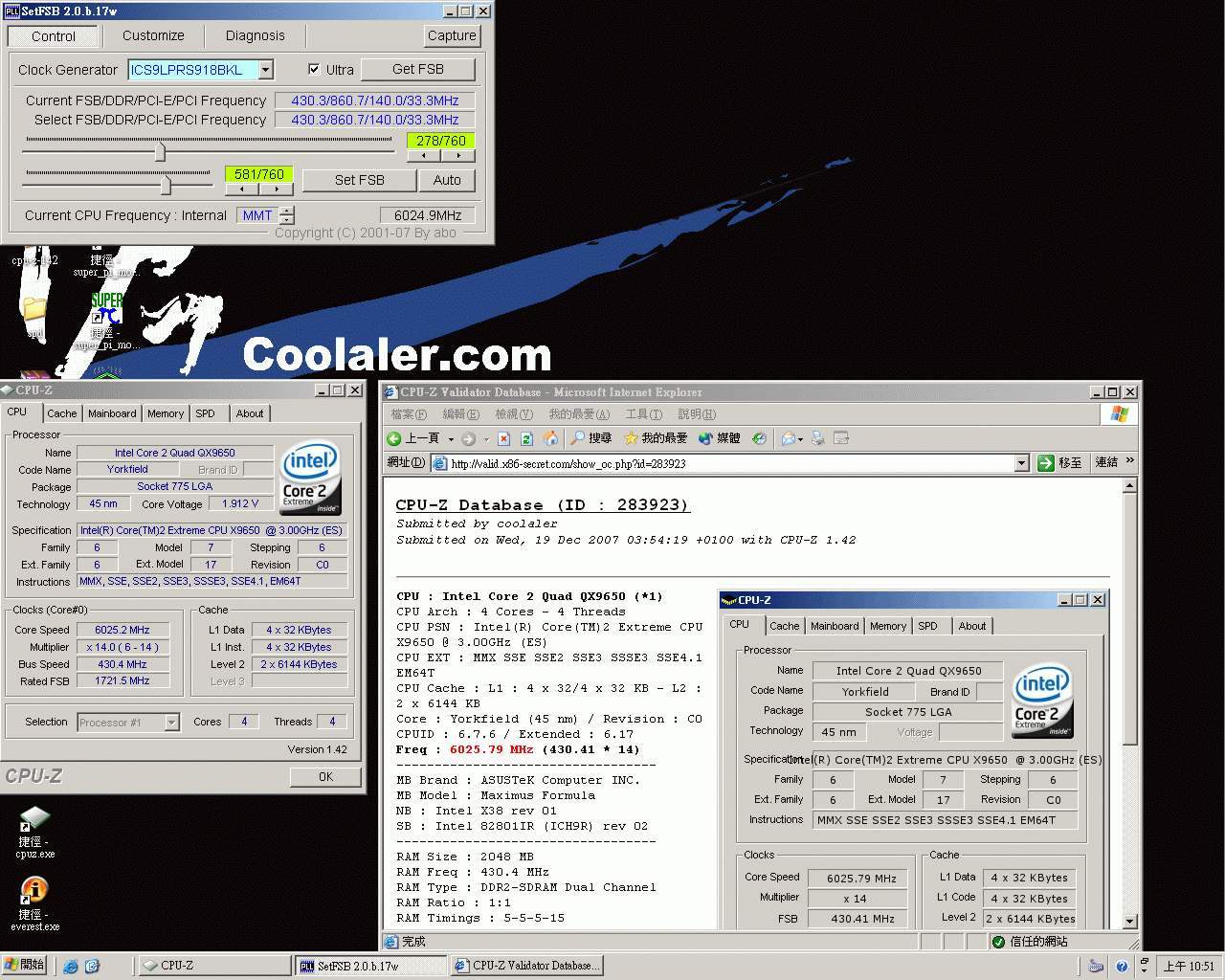Toggle the Ultra checkbox in SetFSB
This screenshot has width=1225, height=980.
click(314, 70)
